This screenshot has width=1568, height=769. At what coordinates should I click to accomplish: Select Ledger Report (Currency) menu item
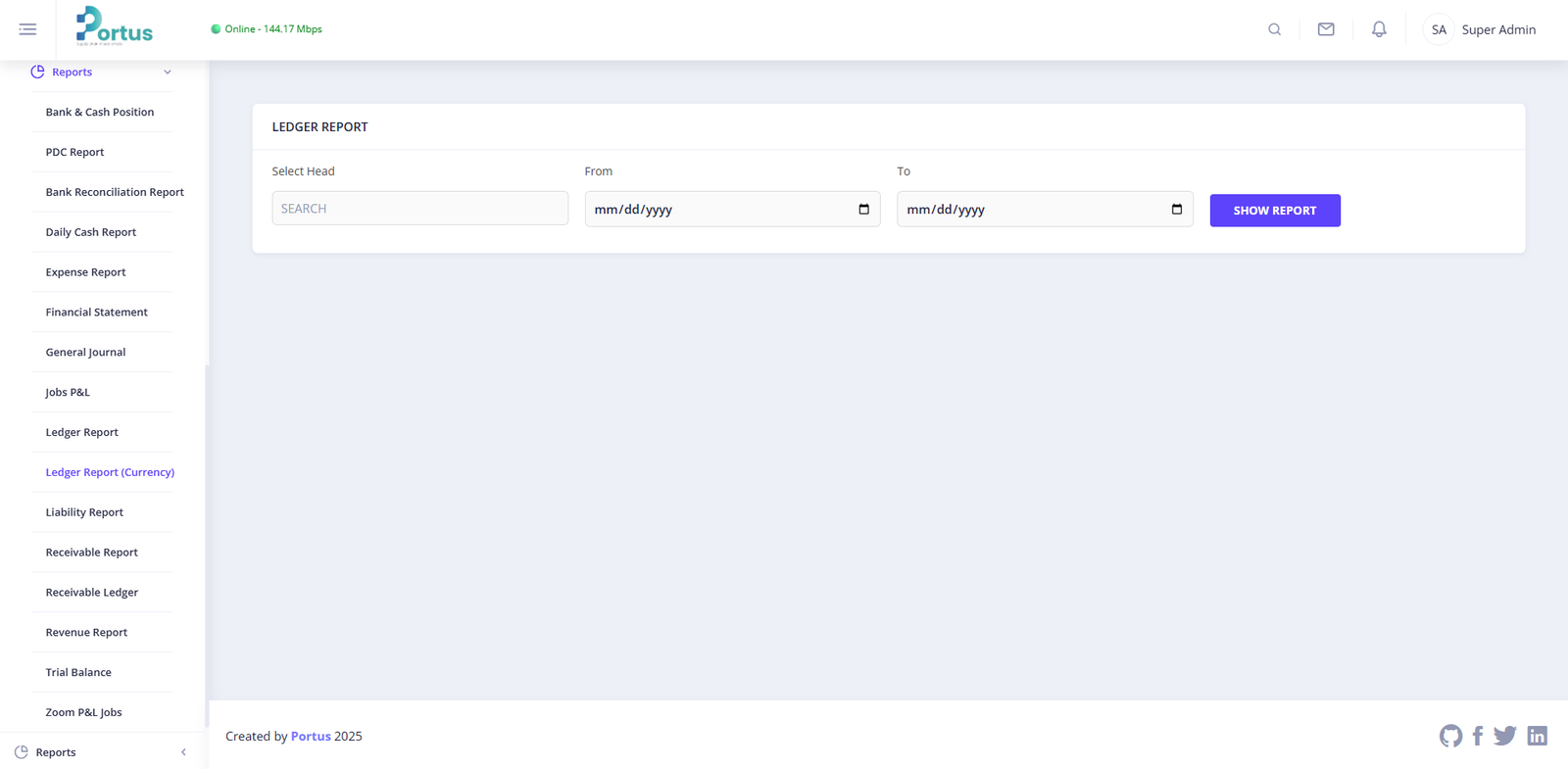point(110,472)
